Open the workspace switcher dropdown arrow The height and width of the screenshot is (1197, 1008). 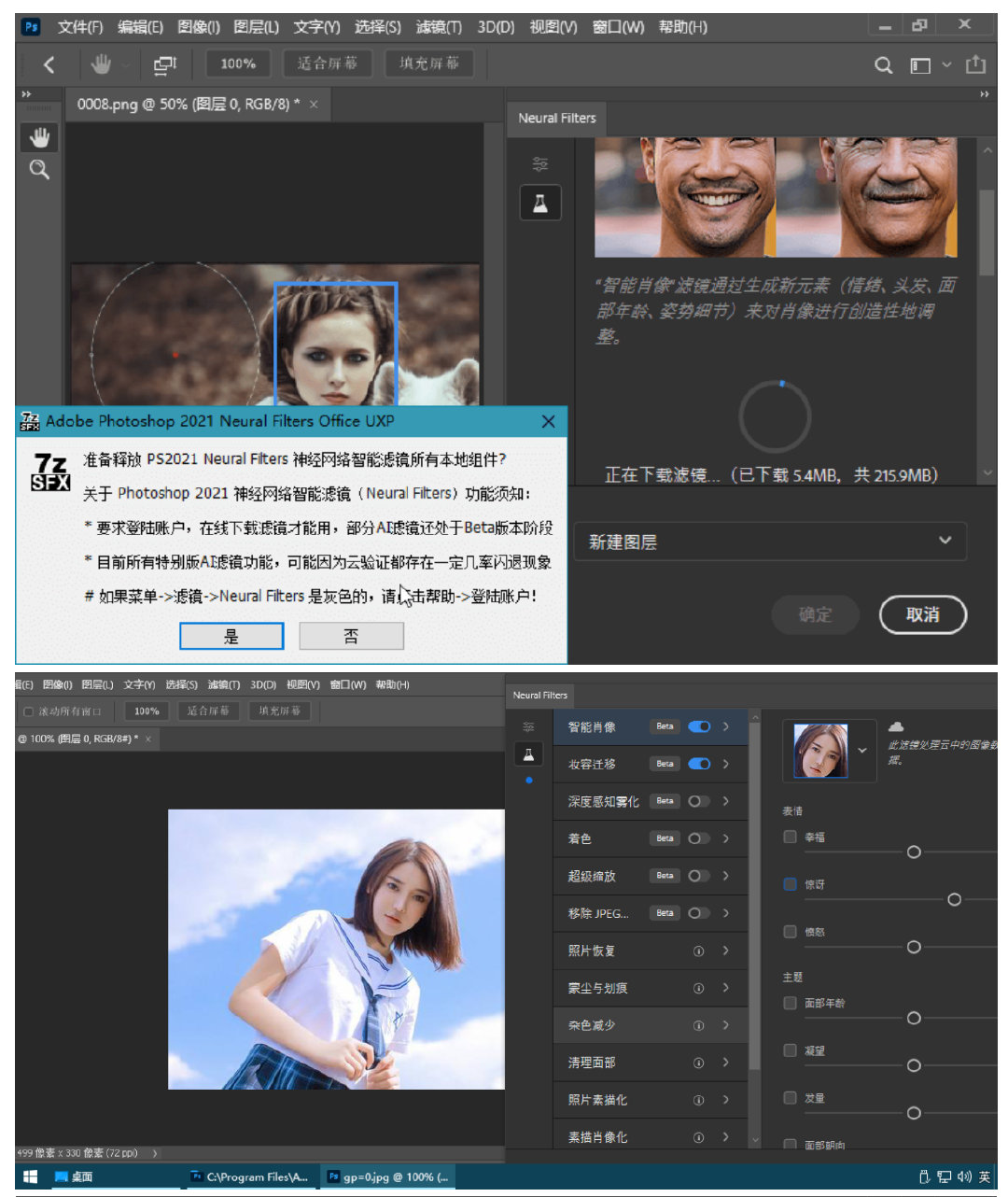[x=946, y=64]
